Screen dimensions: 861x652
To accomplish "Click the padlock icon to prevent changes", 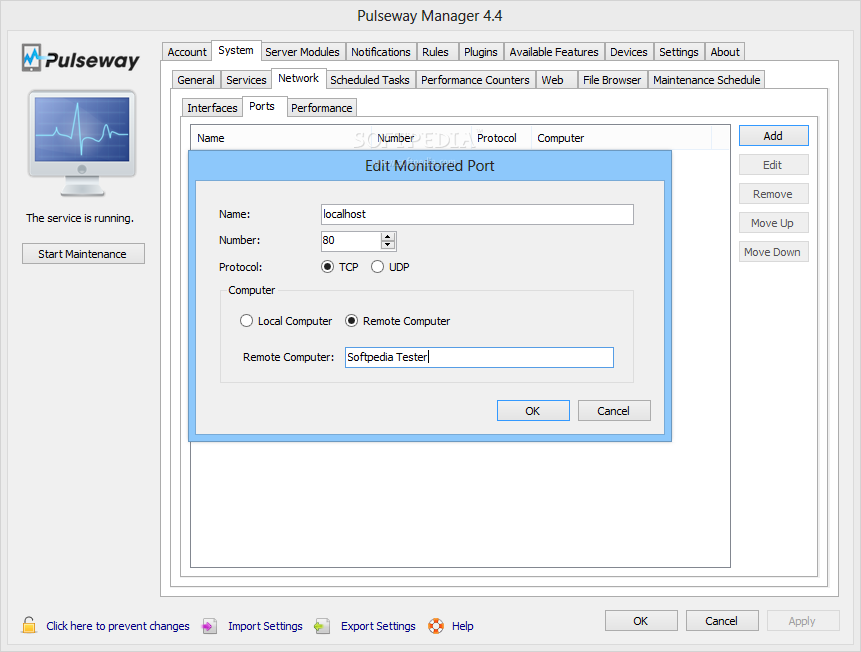I will tap(29, 625).
